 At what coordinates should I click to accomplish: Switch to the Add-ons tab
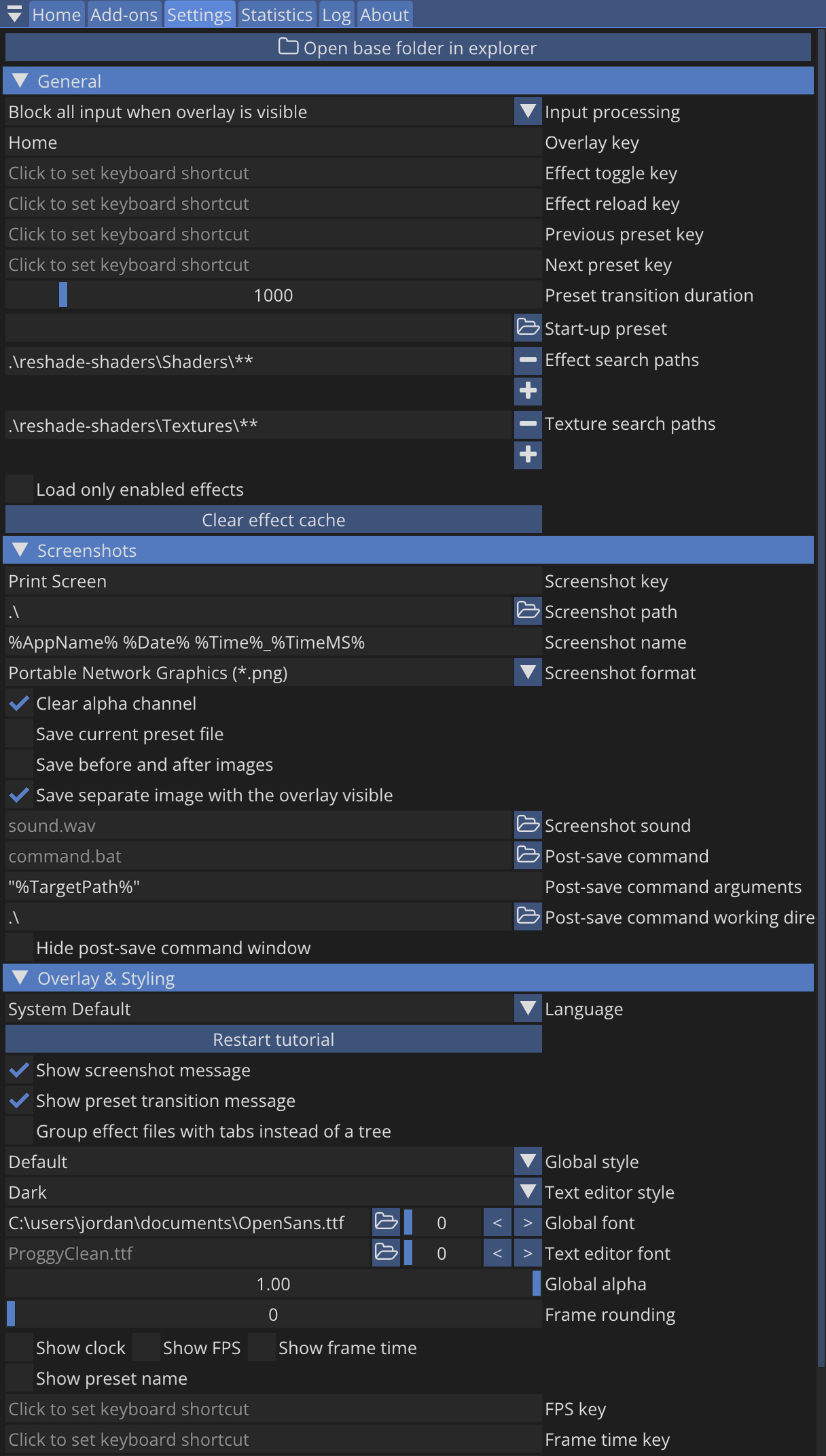tap(124, 14)
